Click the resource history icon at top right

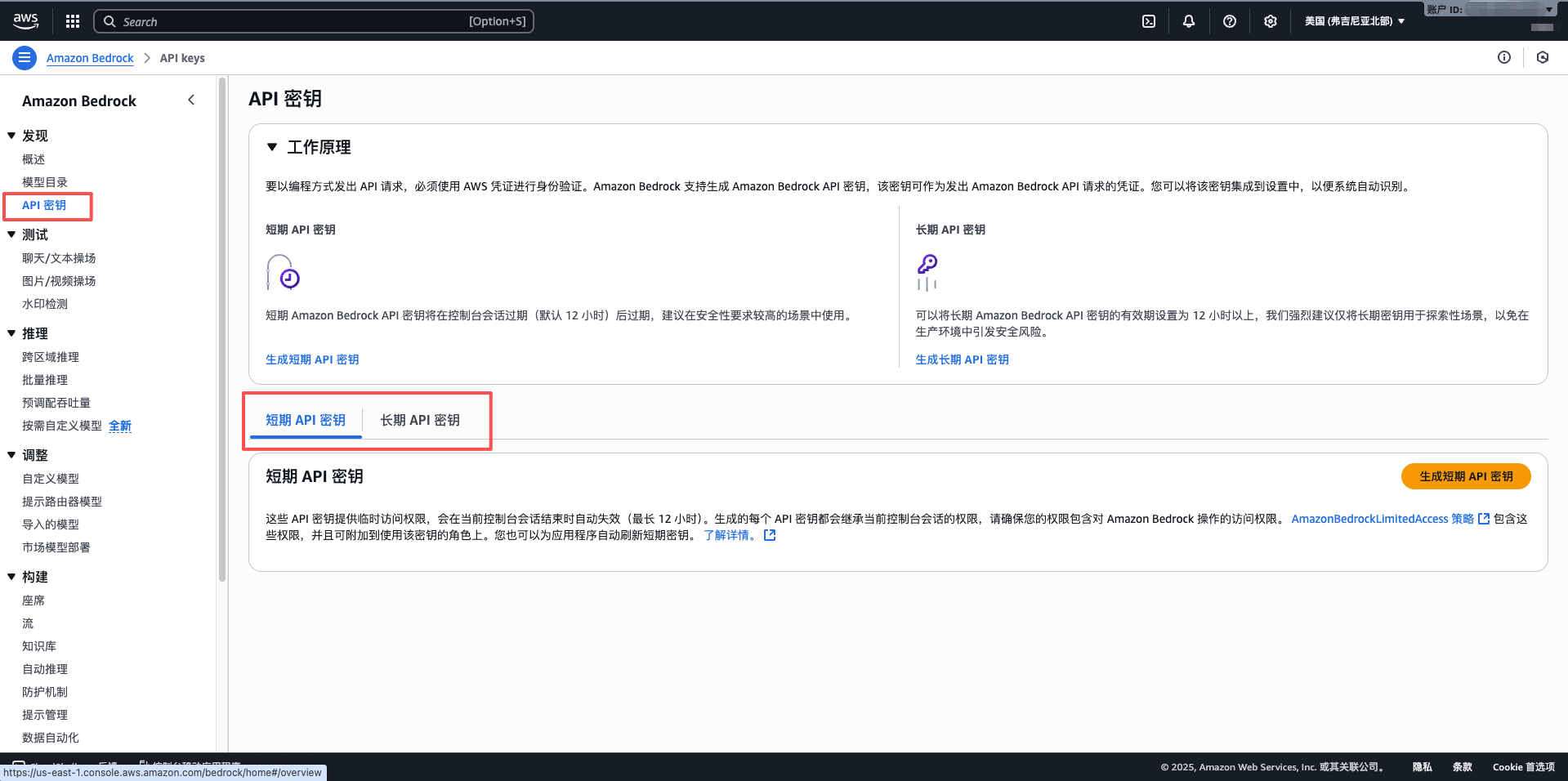point(1543,57)
